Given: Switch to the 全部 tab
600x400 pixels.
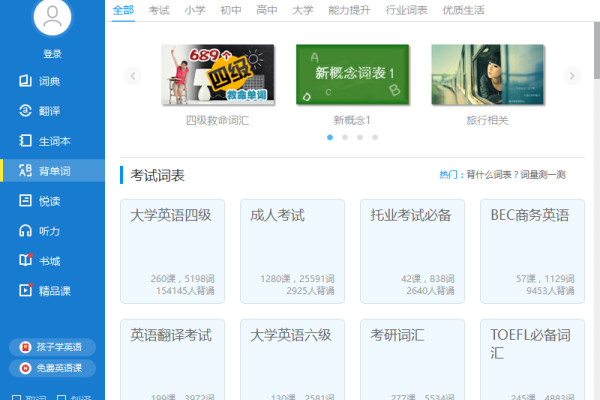Looking at the screenshot, I should pyautogui.click(x=123, y=10).
